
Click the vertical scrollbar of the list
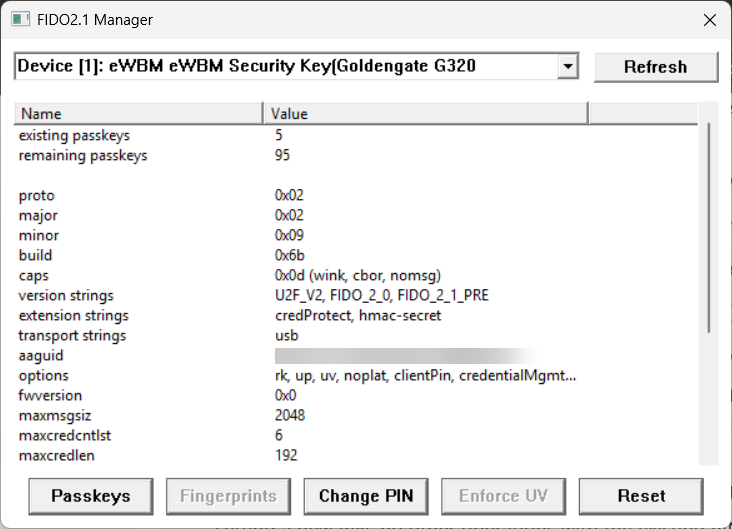click(x=709, y=228)
